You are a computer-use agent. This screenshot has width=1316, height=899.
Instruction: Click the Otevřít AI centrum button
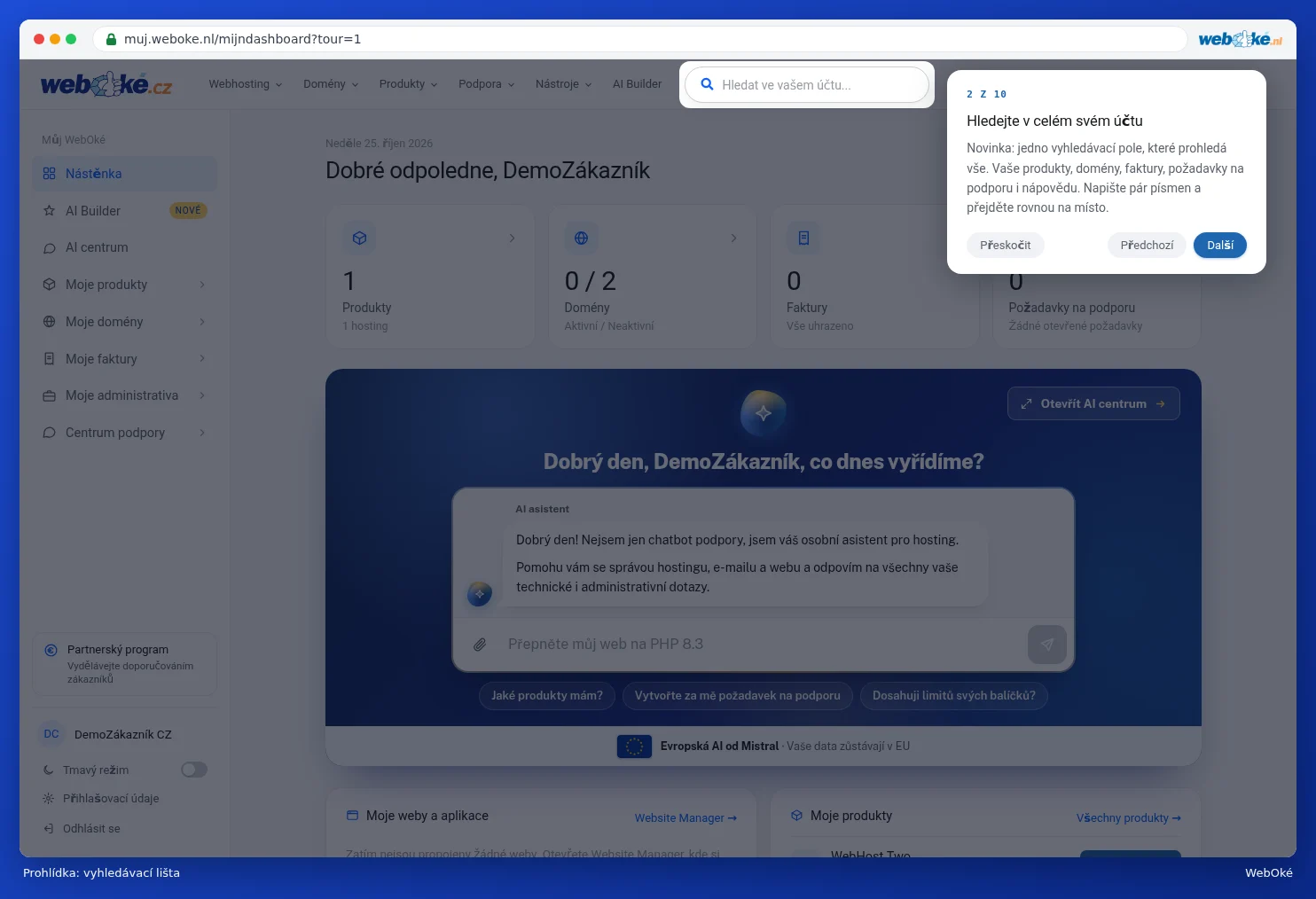[1093, 403]
